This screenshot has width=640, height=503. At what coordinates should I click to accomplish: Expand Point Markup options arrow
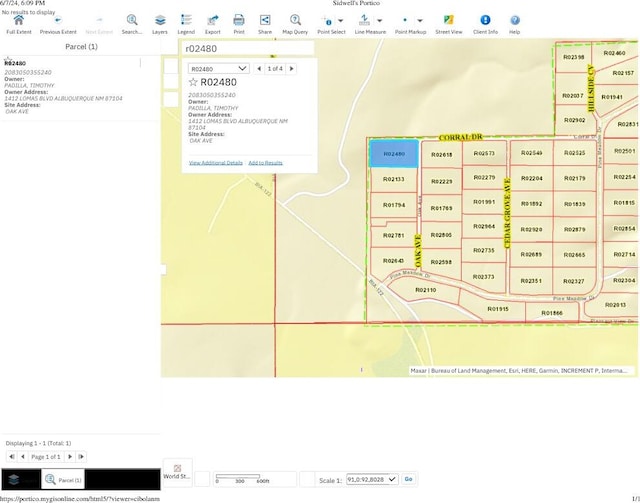[420, 20]
